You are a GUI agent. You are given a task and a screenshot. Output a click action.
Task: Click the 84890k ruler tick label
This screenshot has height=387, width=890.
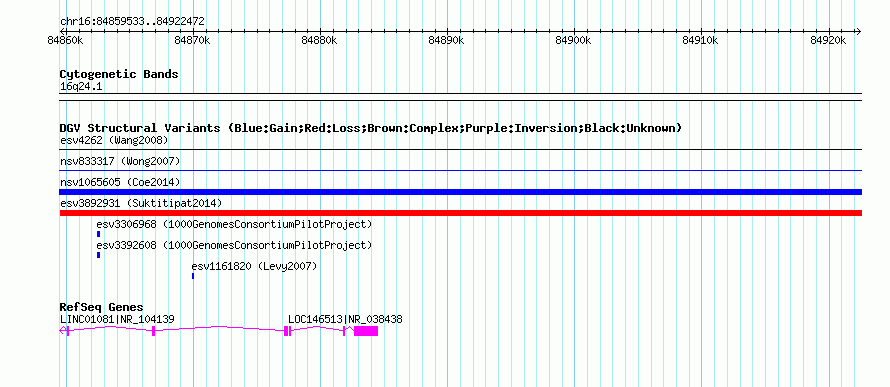(447, 40)
